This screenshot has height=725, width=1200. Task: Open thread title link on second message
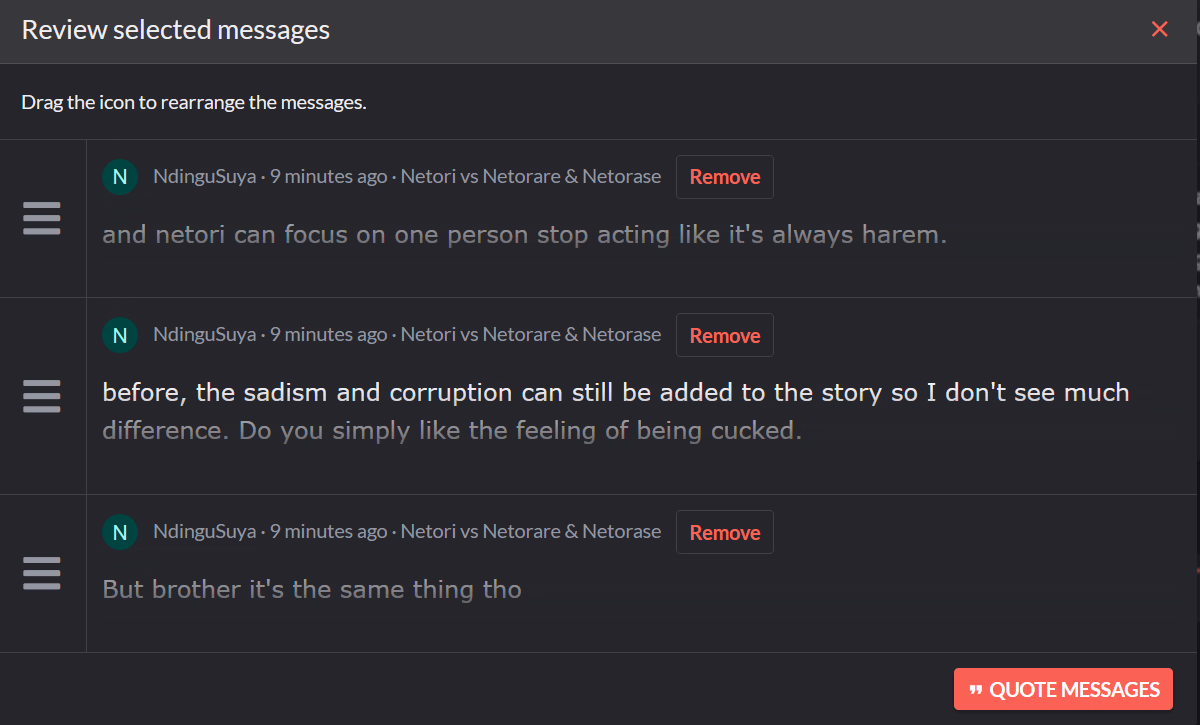[x=530, y=335]
